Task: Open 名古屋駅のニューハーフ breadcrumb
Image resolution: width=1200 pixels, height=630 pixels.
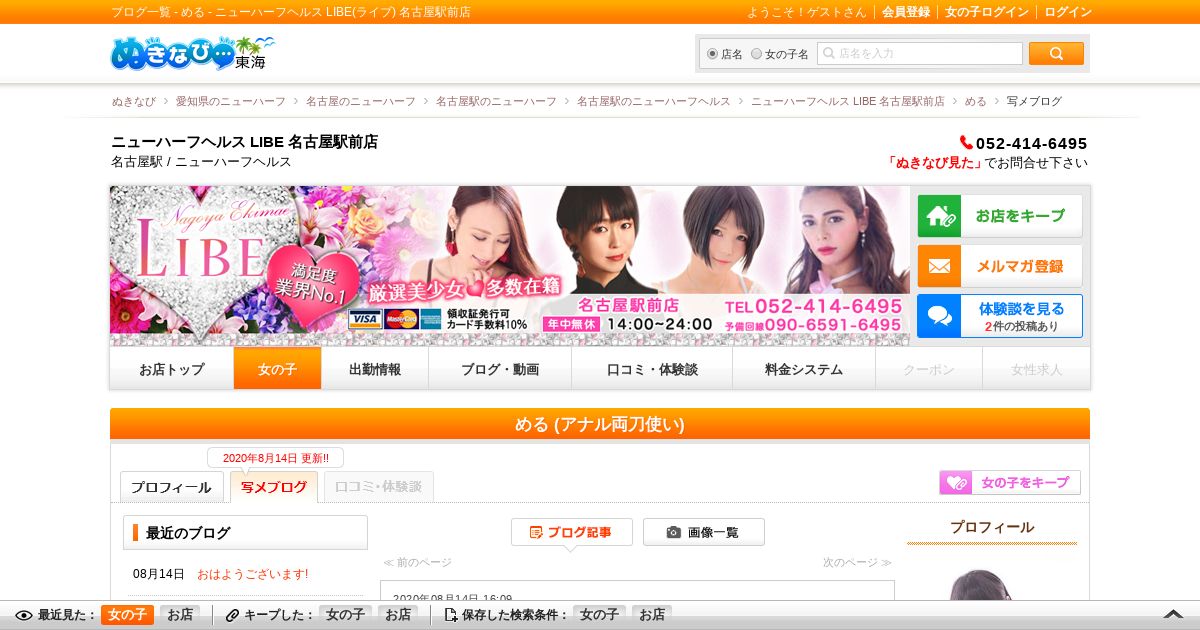Action: (496, 101)
